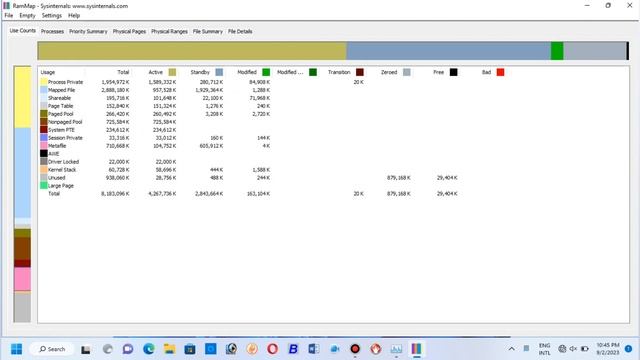640x360 pixels.
Task: Click the Driver Locked gray swatch
Action: [44, 162]
